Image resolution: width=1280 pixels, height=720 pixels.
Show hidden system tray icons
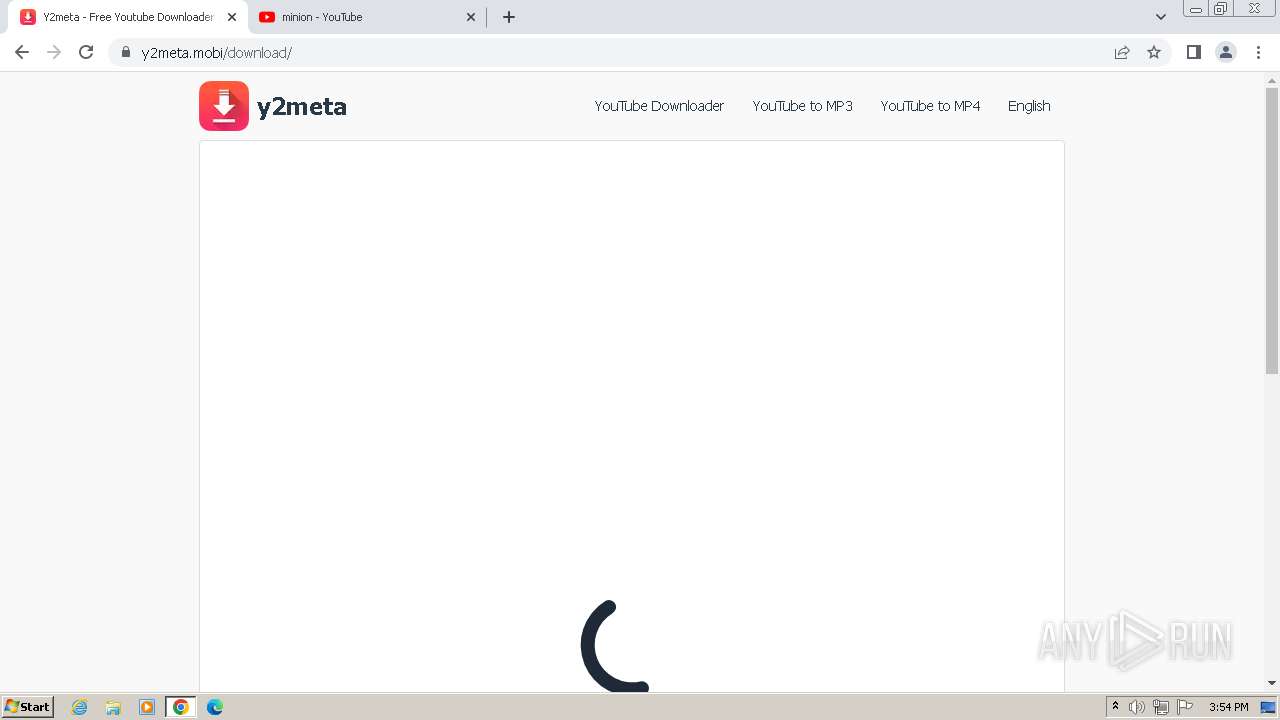click(x=1115, y=707)
